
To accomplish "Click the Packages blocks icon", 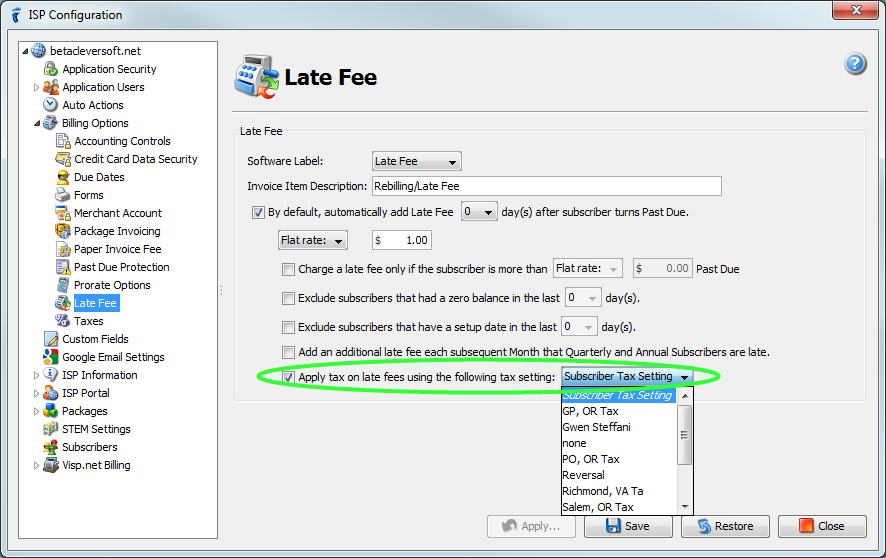I will click(51, 411).
